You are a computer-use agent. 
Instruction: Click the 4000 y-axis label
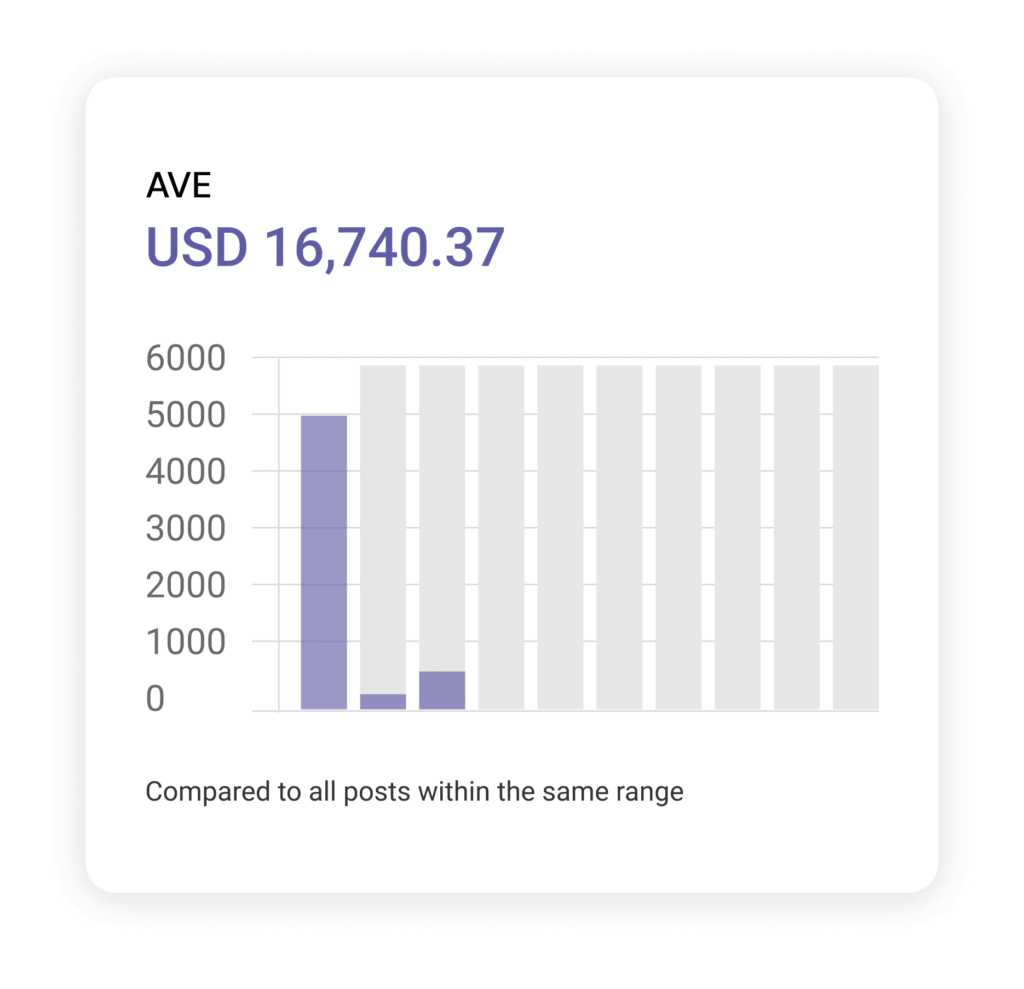tap(186, 472)
